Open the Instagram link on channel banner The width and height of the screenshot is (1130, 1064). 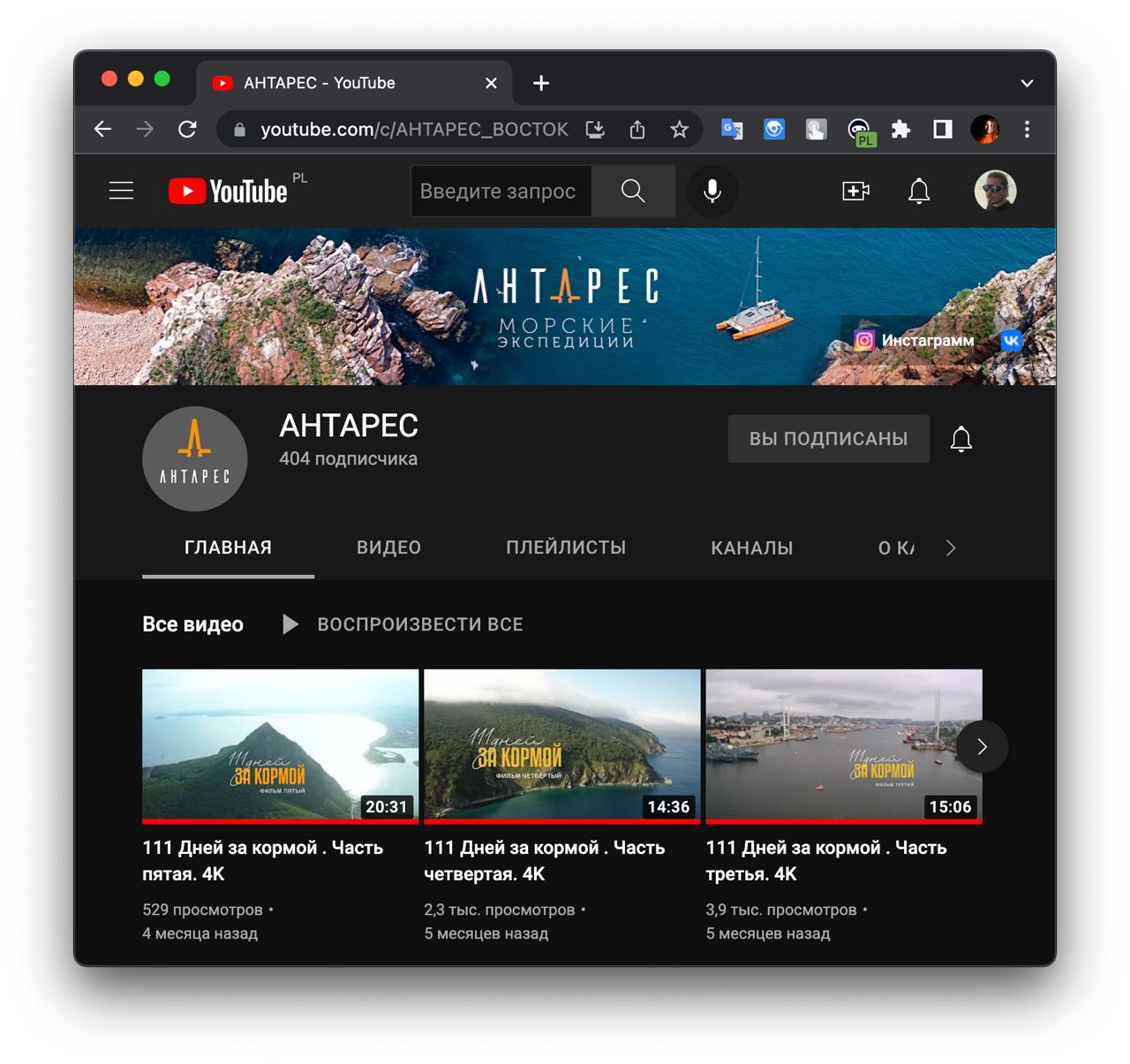click(x=914, y=340)
